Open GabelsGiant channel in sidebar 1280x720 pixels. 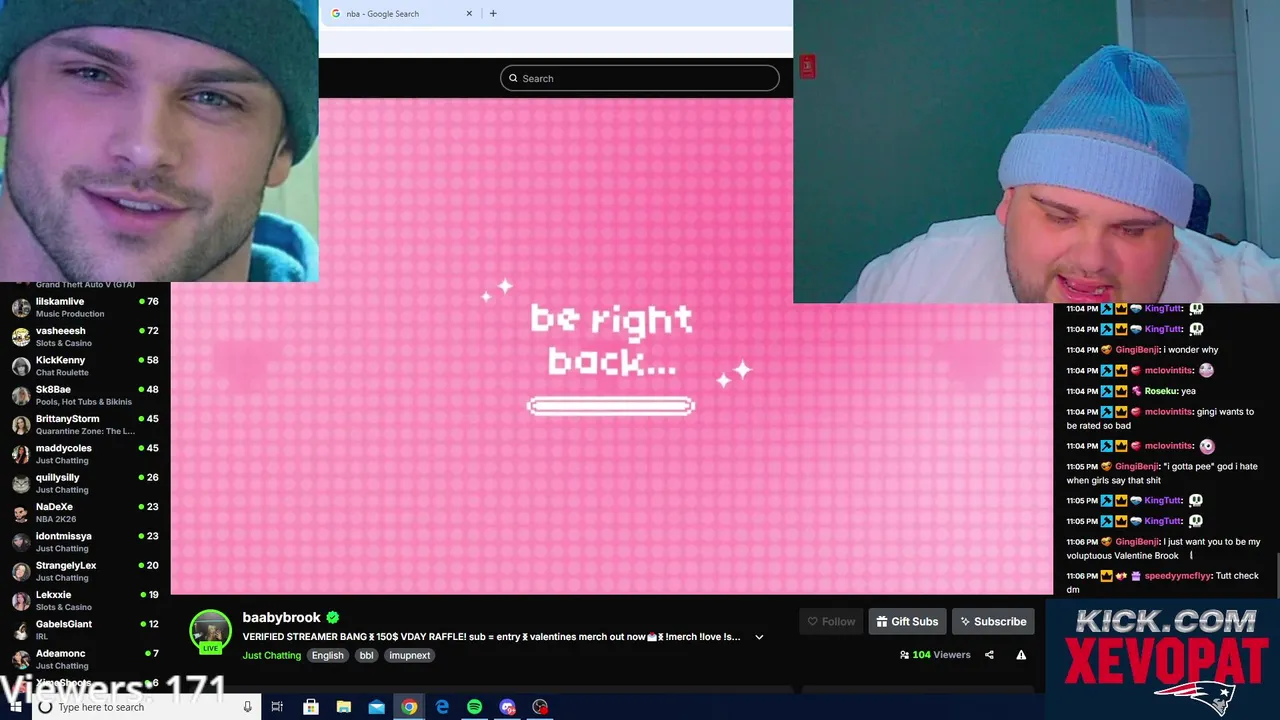pos(85,629)
